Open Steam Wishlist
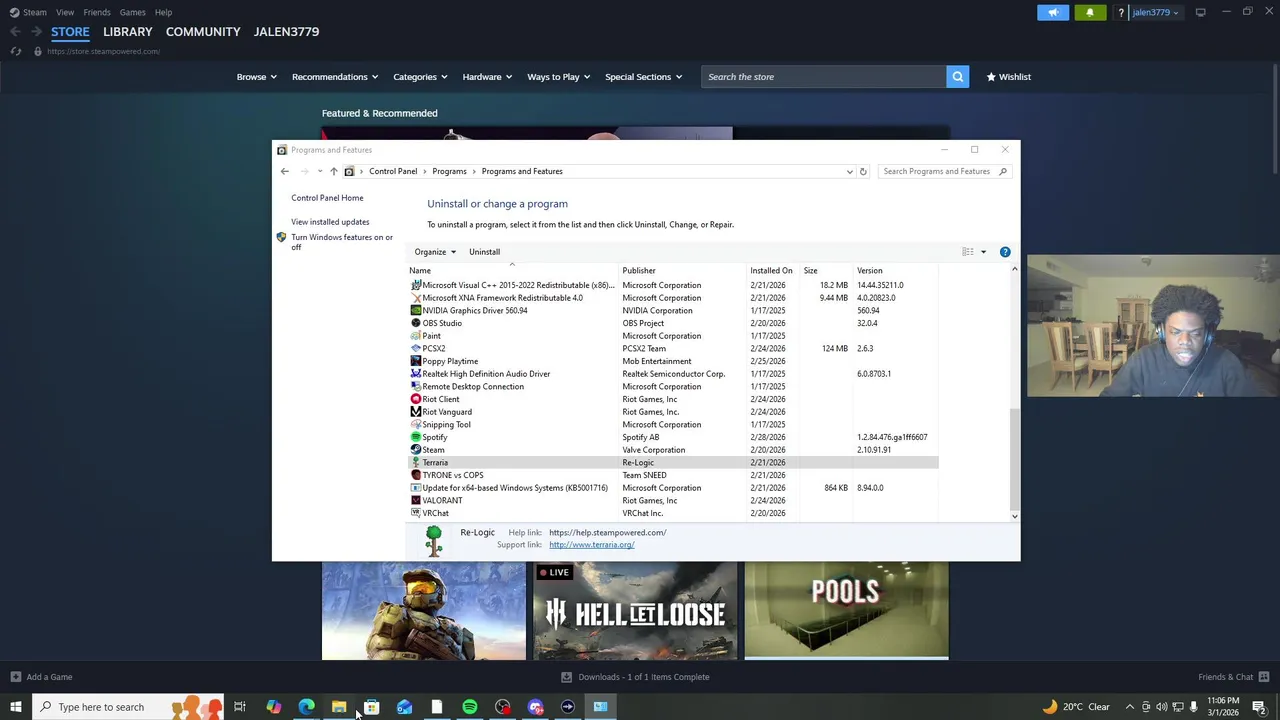Image resolution: width=1280 pixels, height=720 pixels. pos(1008,76)
